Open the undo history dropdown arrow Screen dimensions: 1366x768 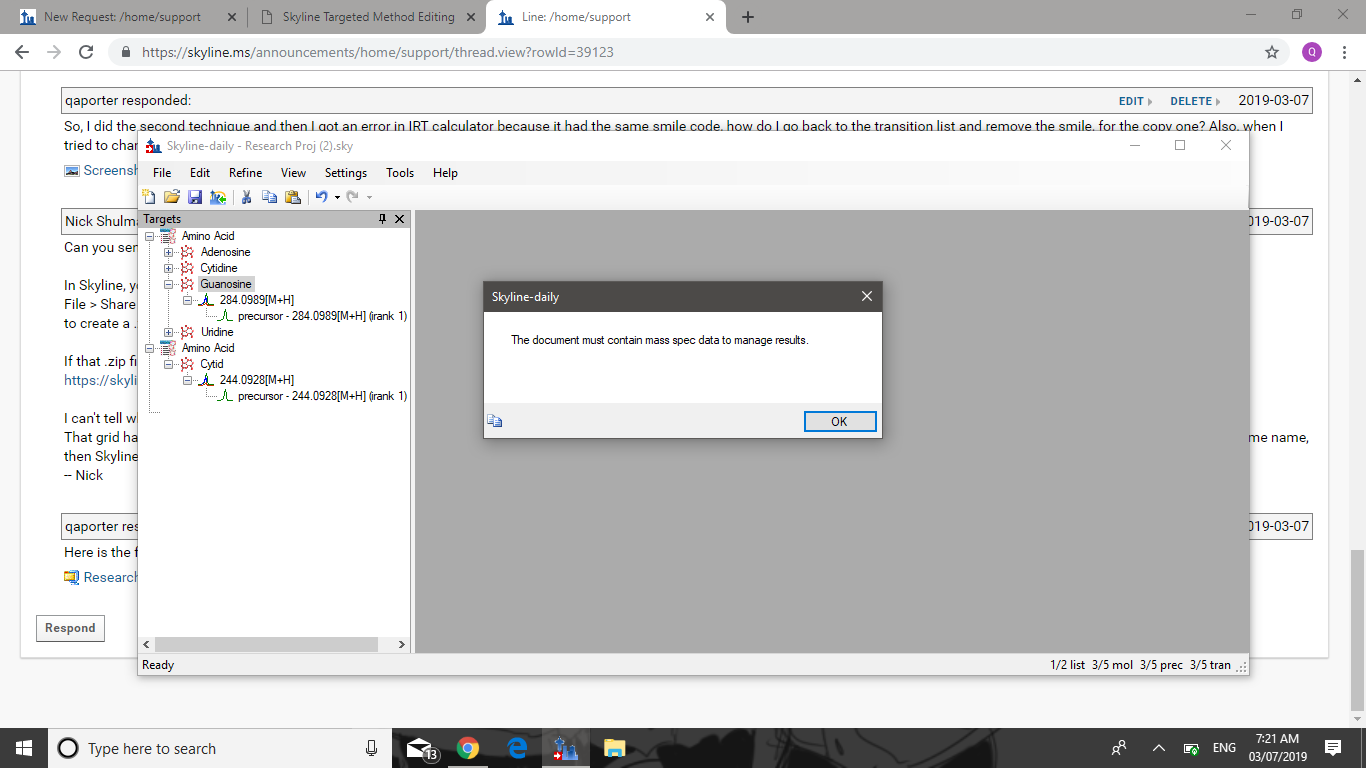point(337,197)
